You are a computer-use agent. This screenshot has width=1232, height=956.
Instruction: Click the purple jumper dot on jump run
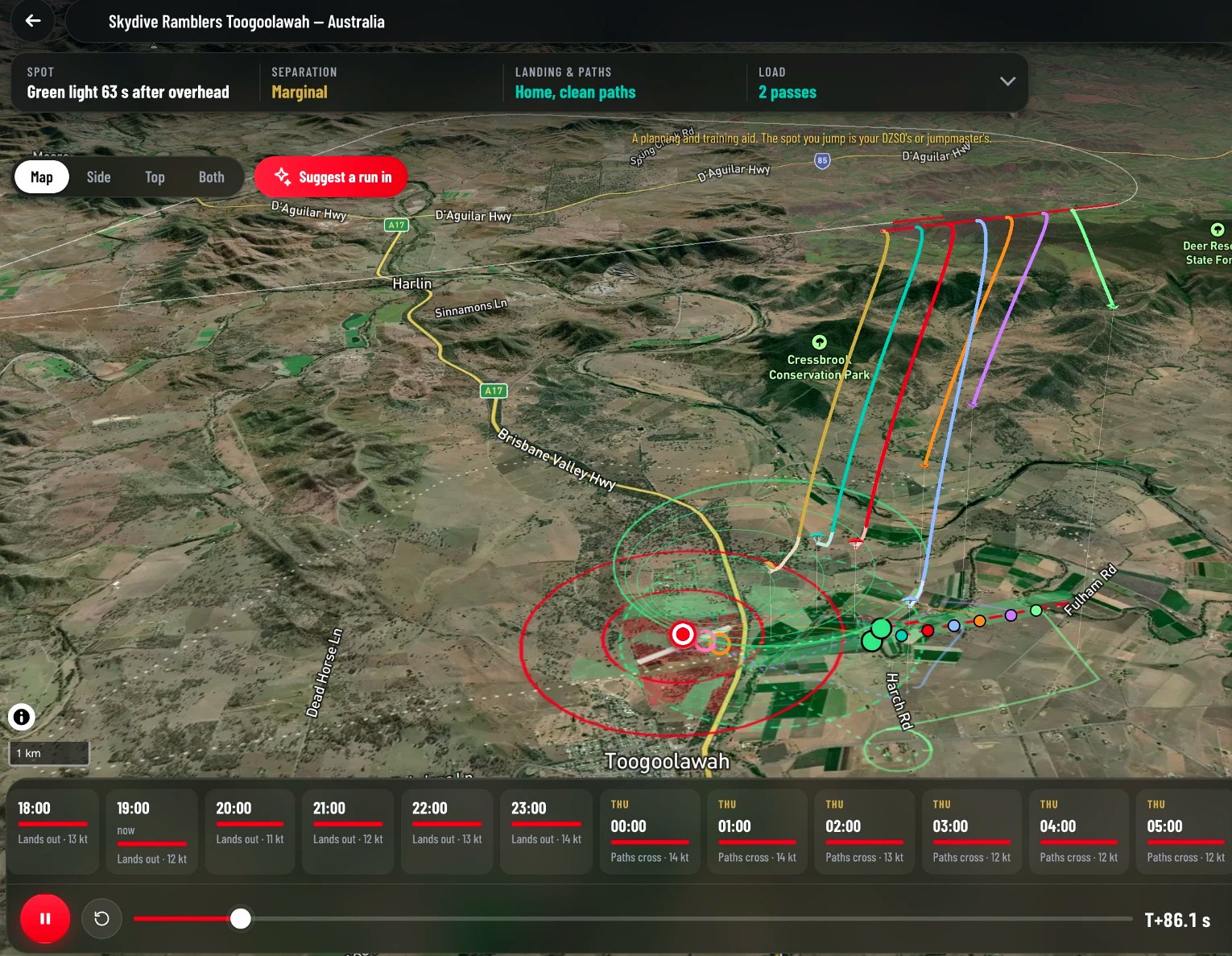(1011, 615)
